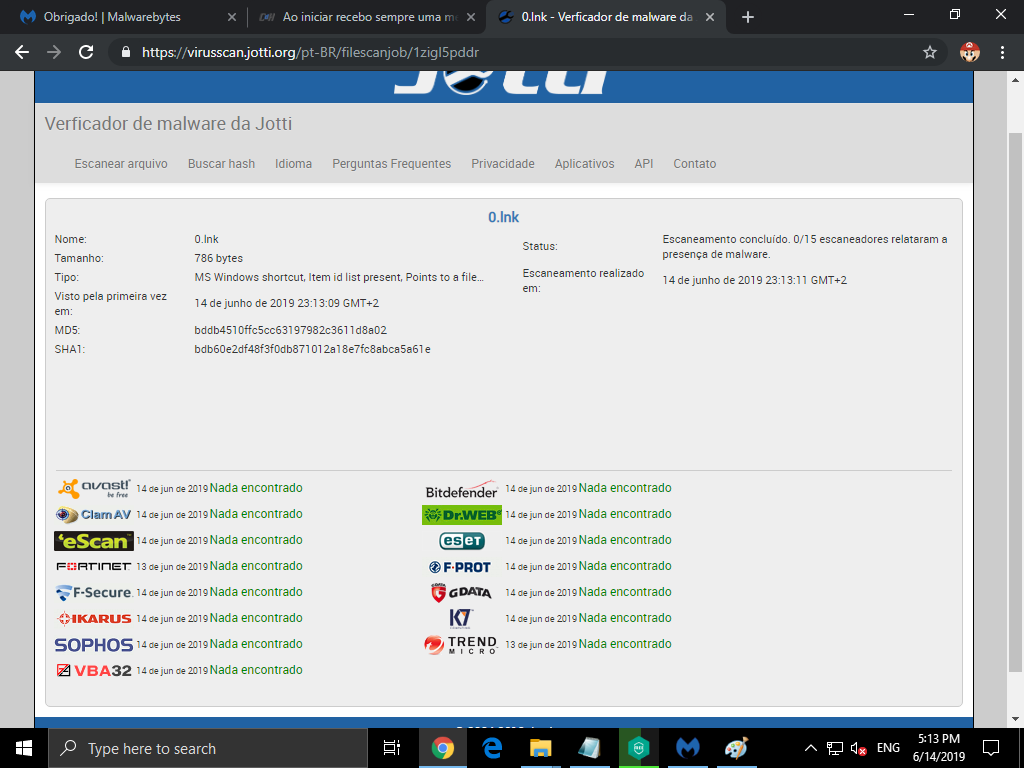Select the 0.lnk Jotti malware scan tab
The width and height of the screenshot is (1024, 768).
tap(606, 17)
